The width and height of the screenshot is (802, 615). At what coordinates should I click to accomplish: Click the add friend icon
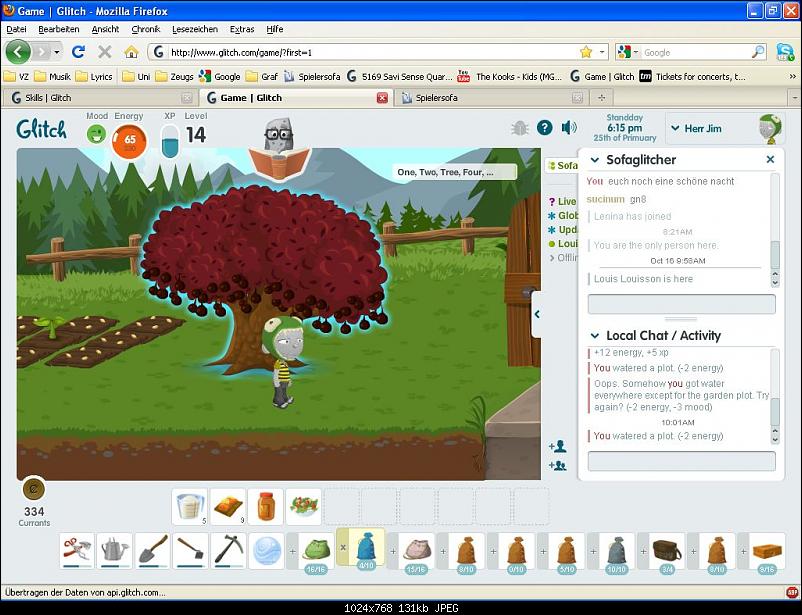pyautogui.click(x=557, y=446)
